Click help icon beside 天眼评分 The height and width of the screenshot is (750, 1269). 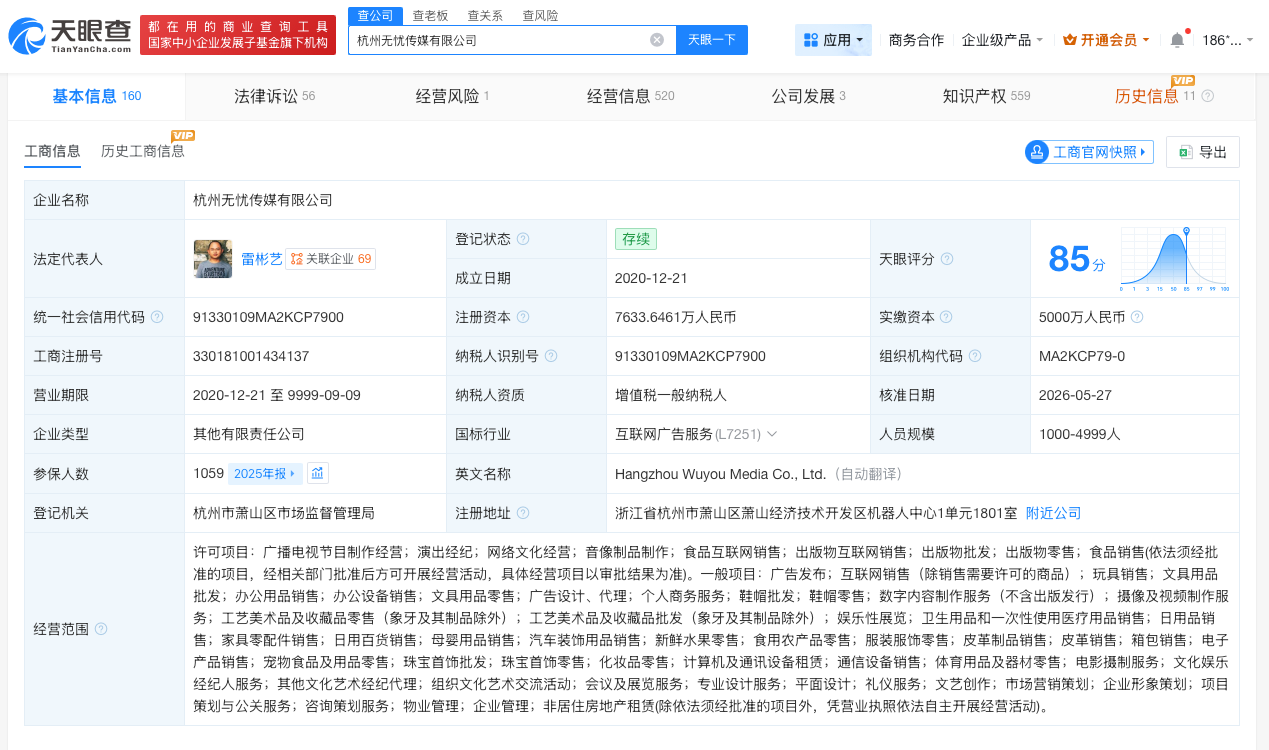[x=947, y=259]
